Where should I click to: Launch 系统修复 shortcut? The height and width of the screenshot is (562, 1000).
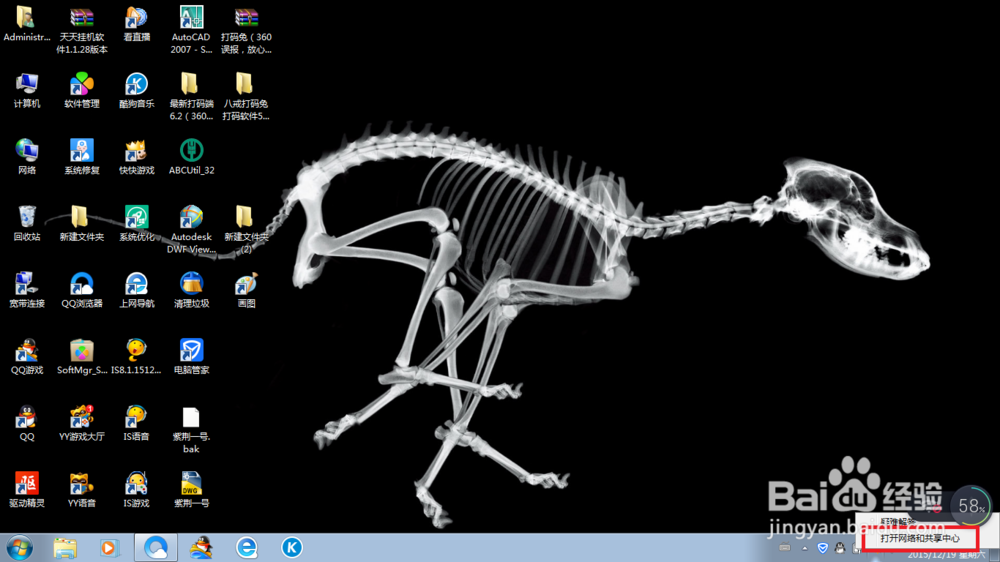82,157
